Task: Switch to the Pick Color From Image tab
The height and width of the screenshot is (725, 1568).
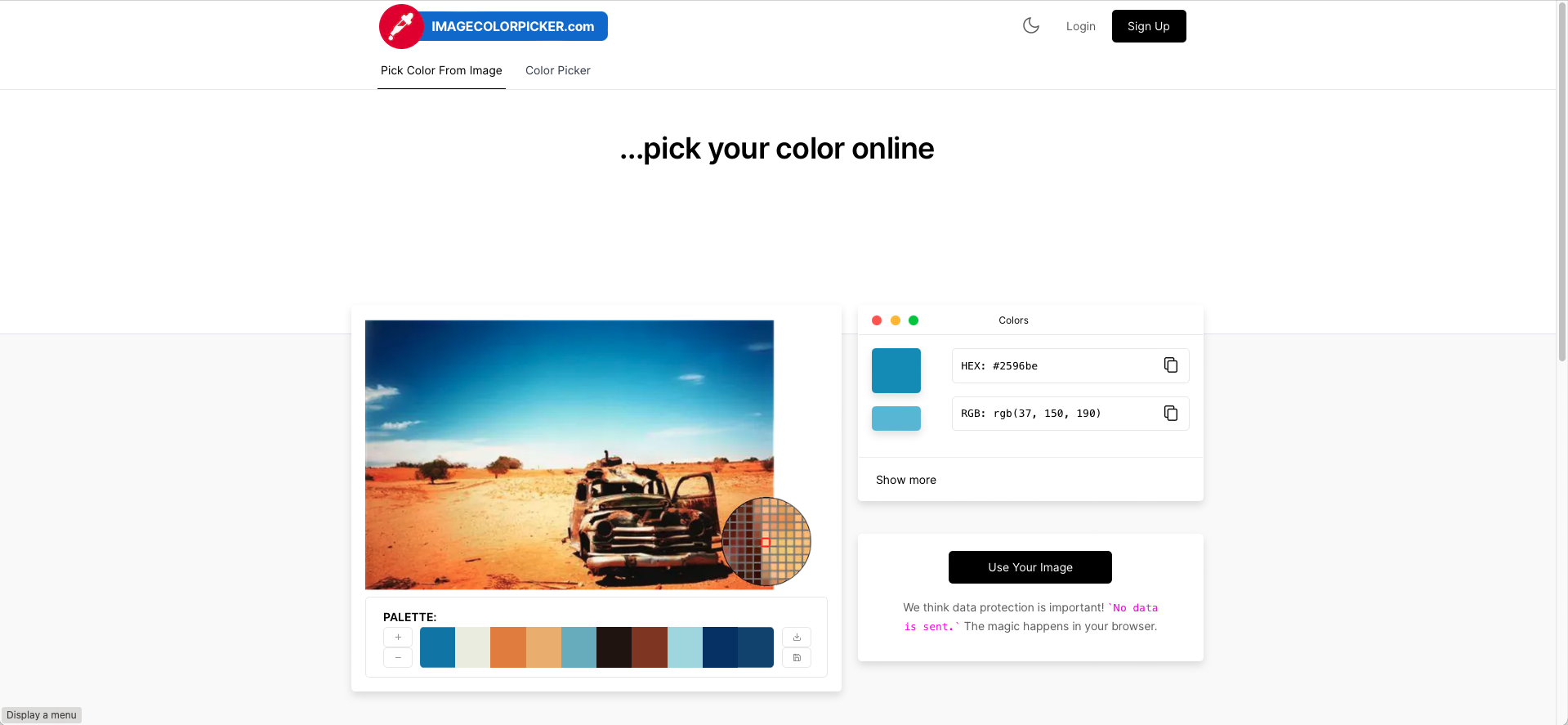Action: coord(441,70)
